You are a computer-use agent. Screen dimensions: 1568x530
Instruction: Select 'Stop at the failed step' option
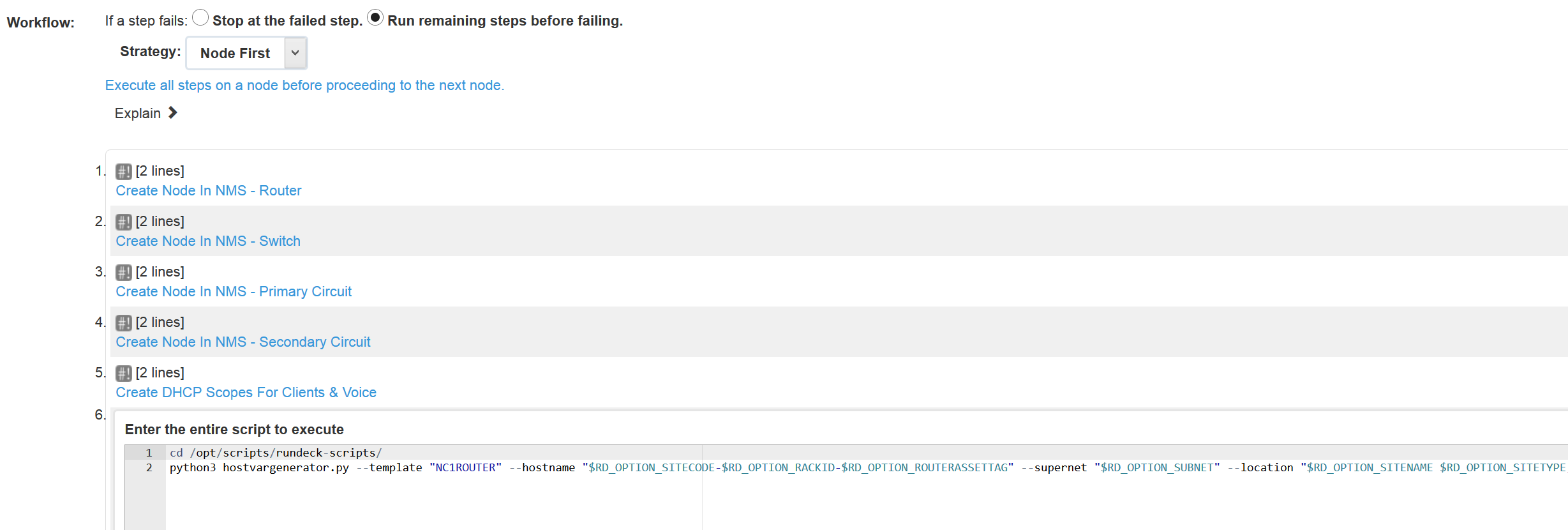coord(200,18)
